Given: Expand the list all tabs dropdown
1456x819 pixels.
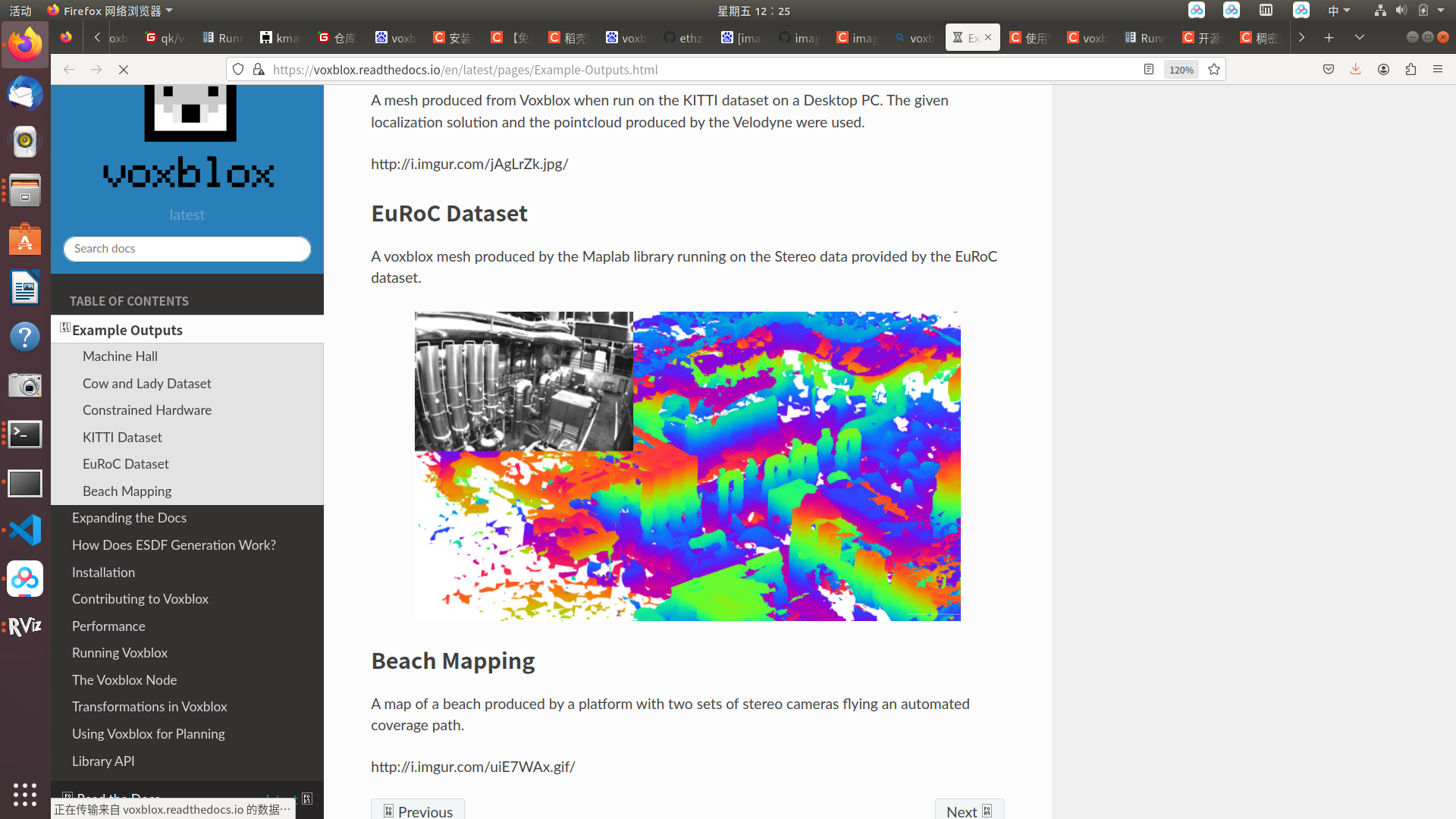Looking at the screenshot, I should pyautogui.click(x=1360, y=37).
